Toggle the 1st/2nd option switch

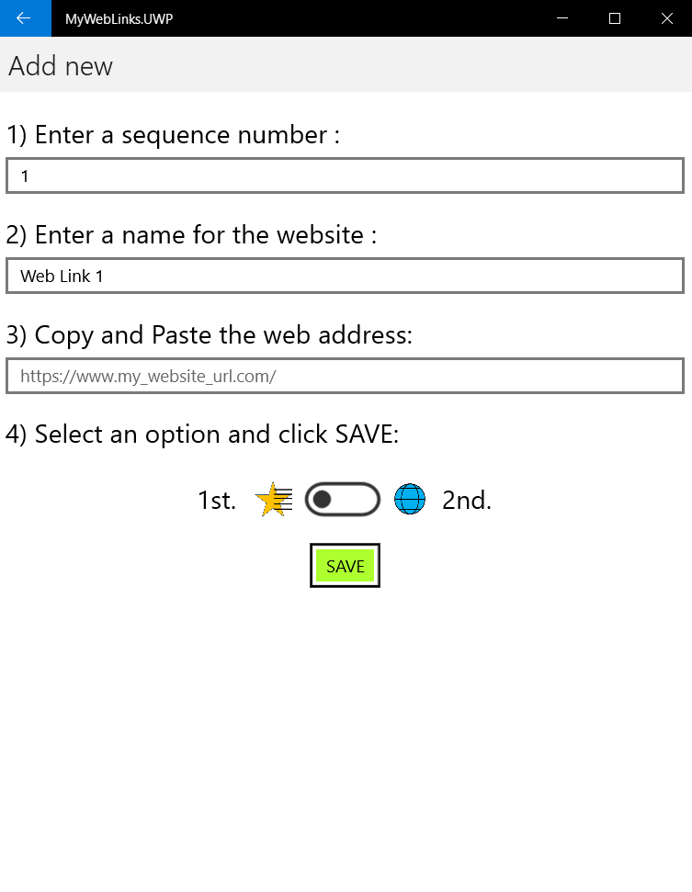pos(342,499)
